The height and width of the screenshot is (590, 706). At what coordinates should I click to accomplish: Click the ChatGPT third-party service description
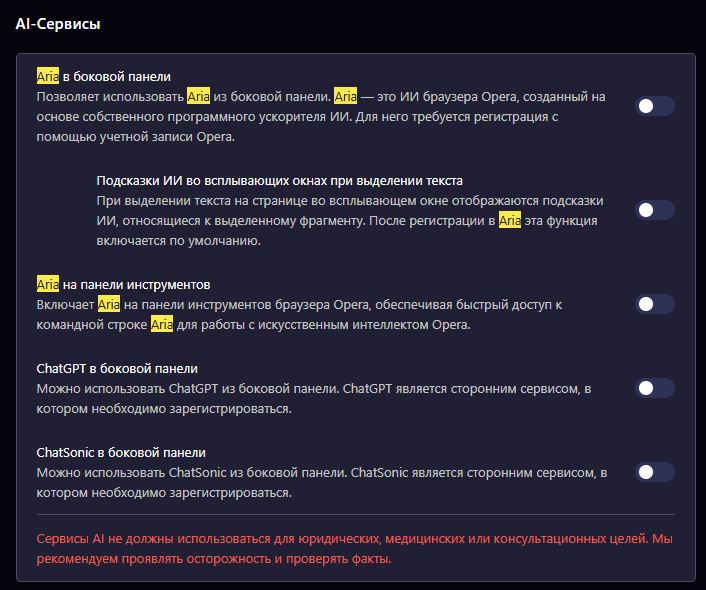click(x=320, y=398)
